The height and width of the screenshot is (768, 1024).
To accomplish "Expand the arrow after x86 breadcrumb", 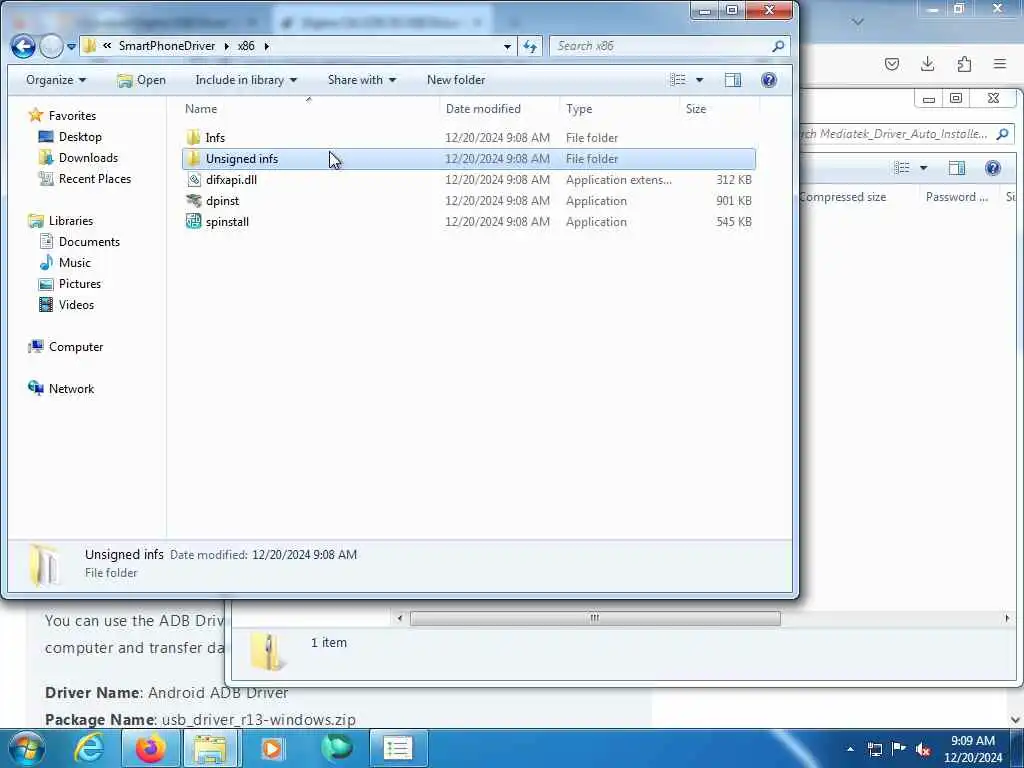I will (x=266, y=46).
